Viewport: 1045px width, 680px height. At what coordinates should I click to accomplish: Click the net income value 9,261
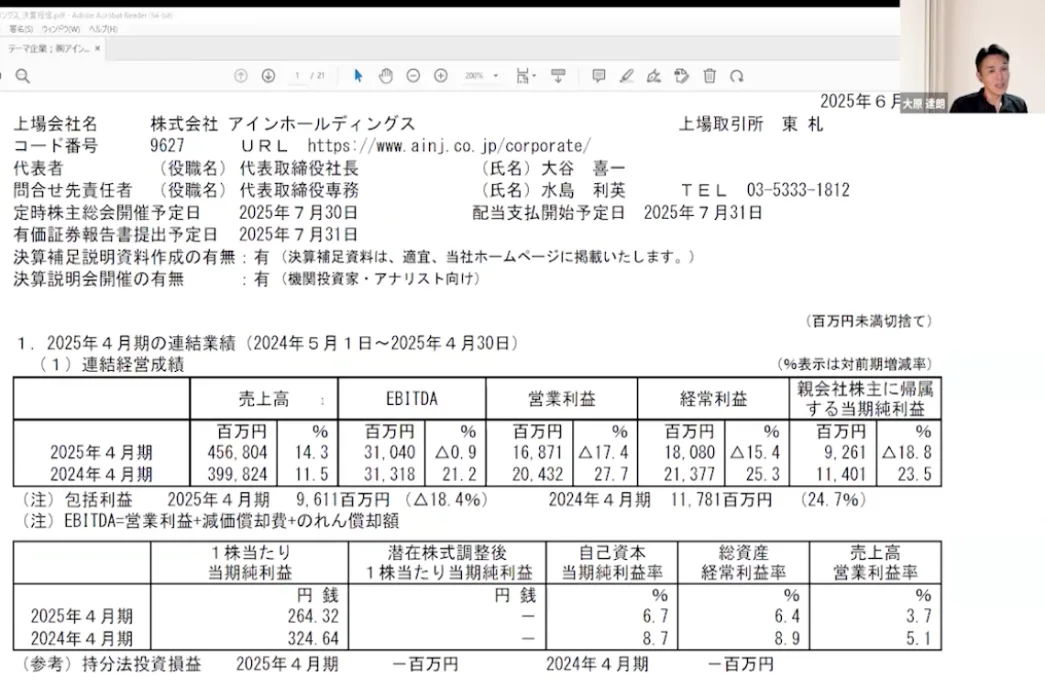pyautogui.click(x=845, y=453)
